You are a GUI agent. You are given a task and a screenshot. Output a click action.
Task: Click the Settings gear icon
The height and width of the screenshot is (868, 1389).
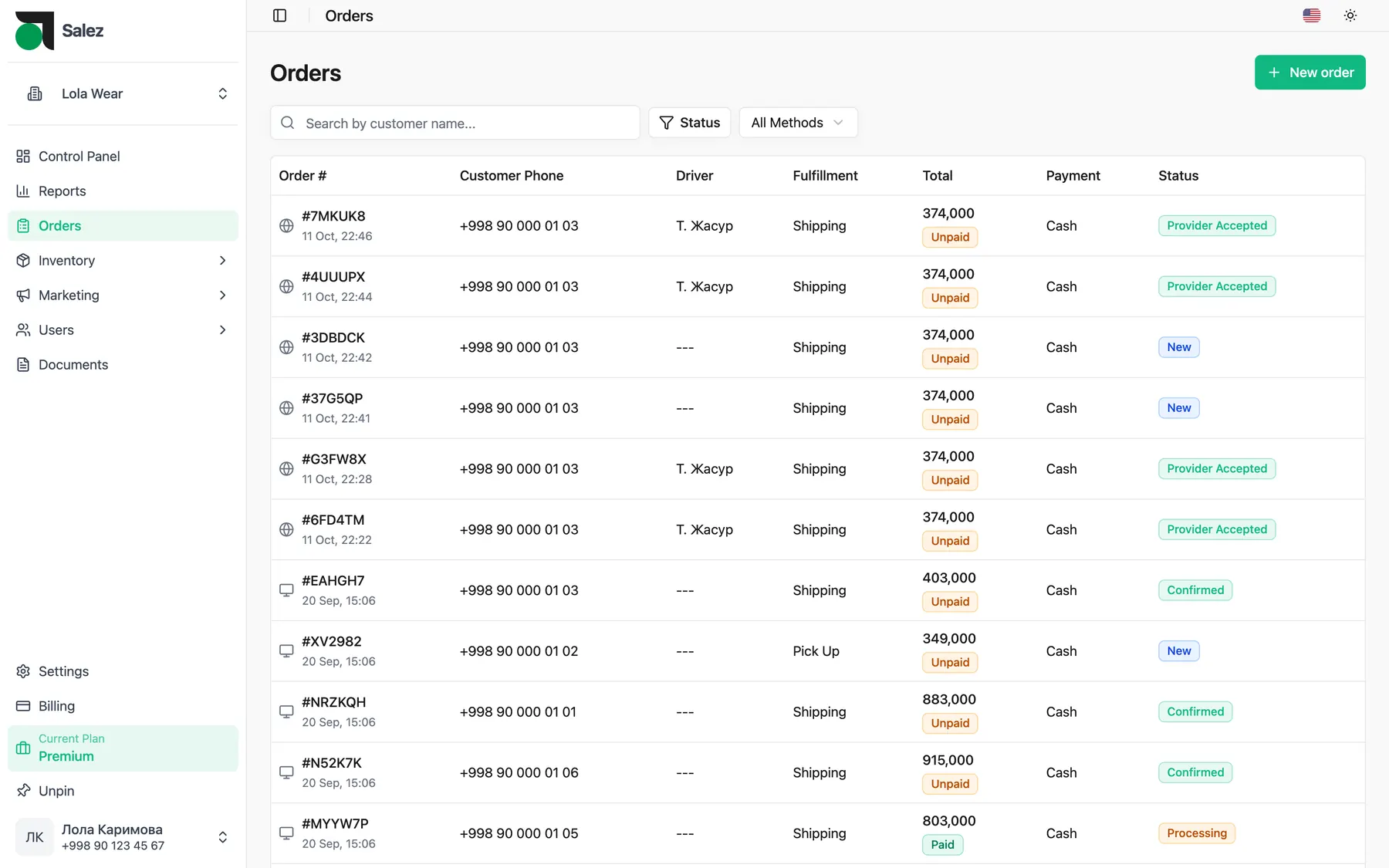click(x=23, y=671)
